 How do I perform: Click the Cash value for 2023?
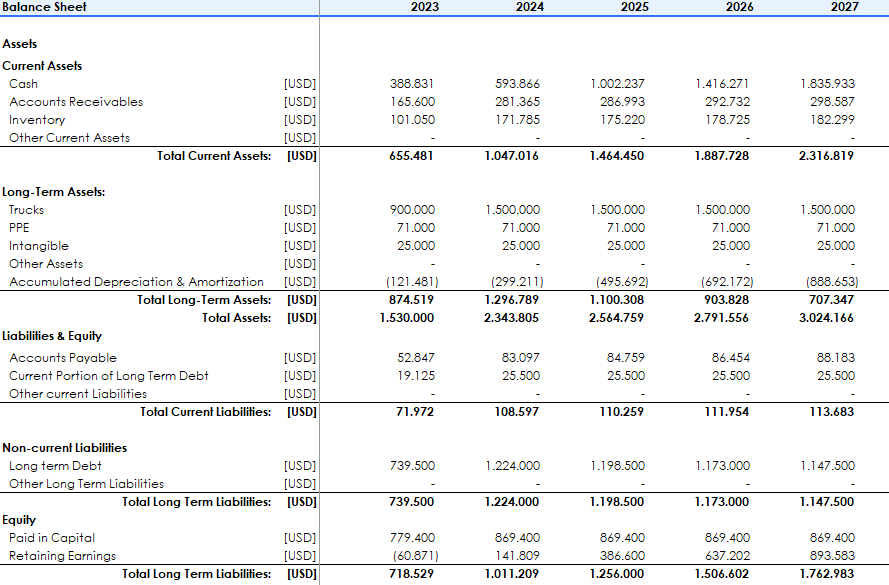[x=412, y=84]
